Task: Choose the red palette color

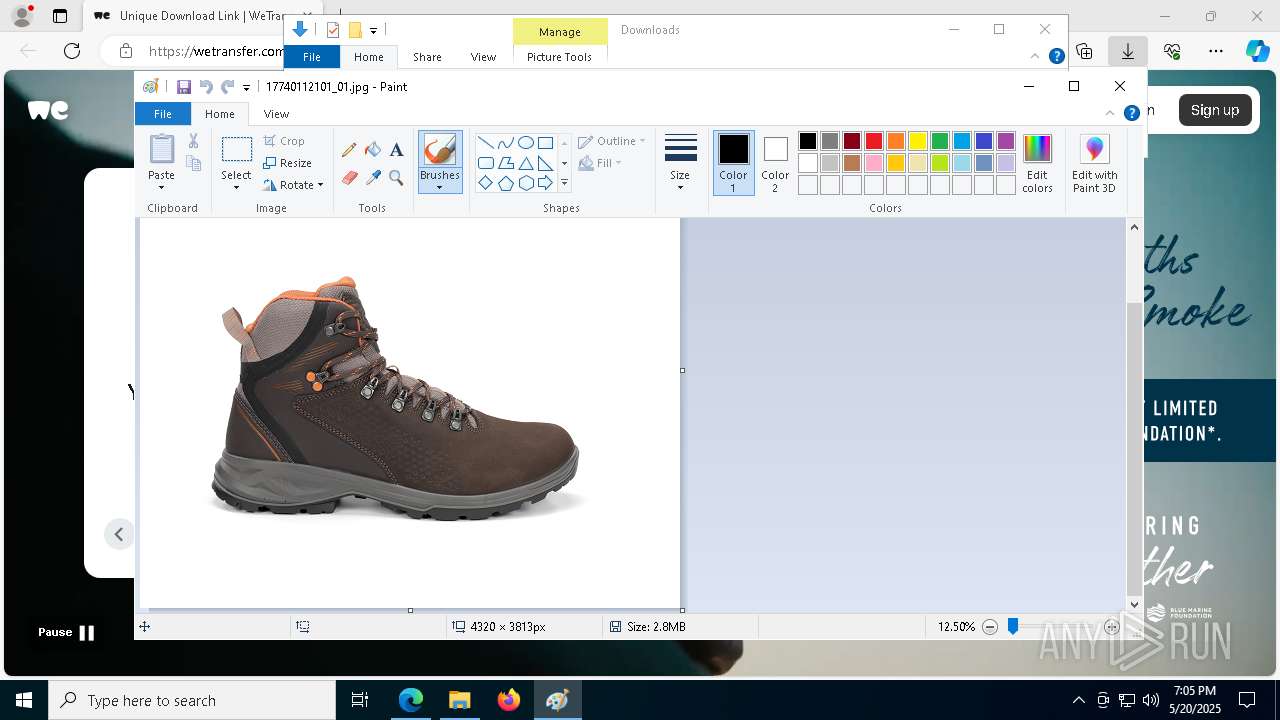Action: (874, 141)
